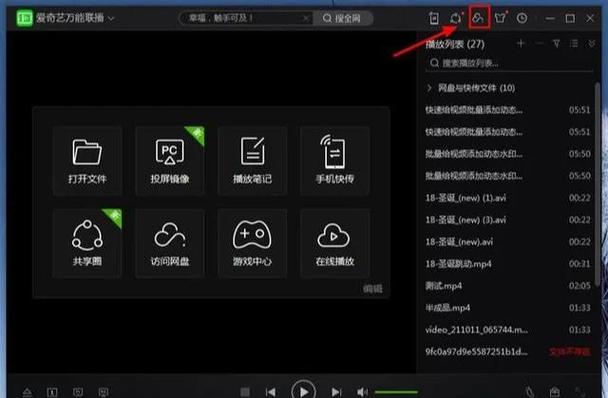
Task: Click the green volume slider
Action: (396, 392)
